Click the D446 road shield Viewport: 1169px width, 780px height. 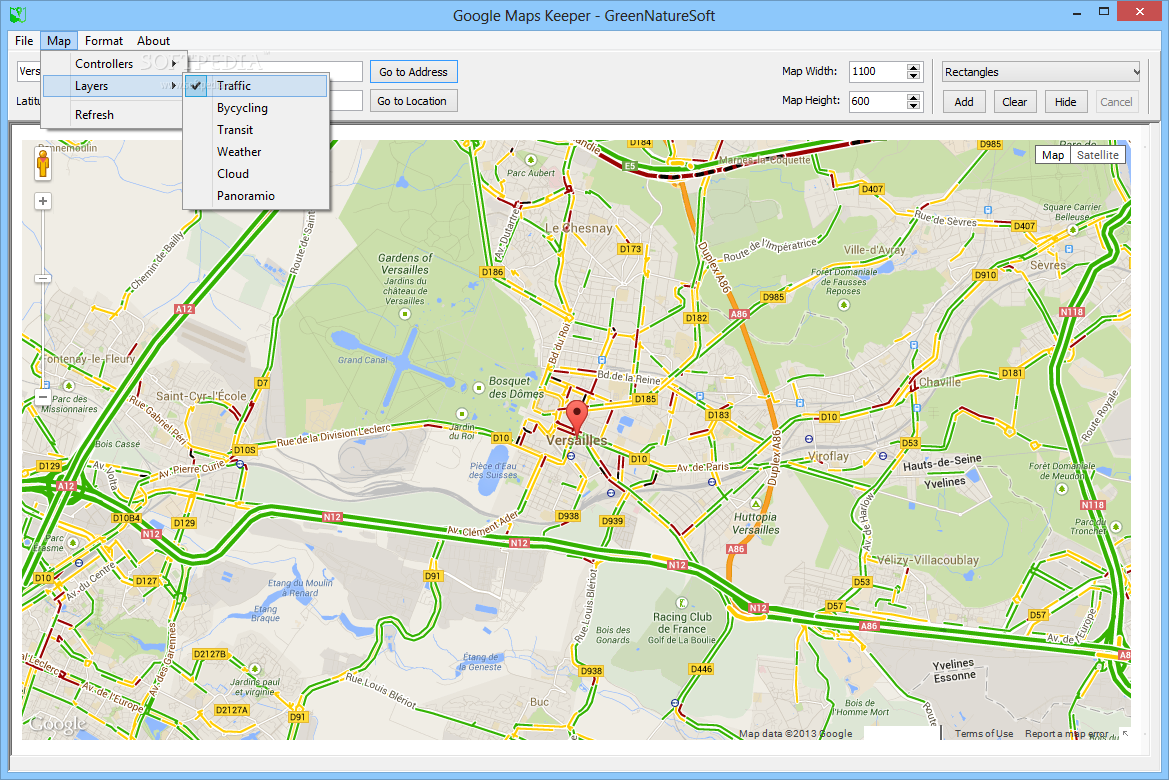[x=702, y=669]
